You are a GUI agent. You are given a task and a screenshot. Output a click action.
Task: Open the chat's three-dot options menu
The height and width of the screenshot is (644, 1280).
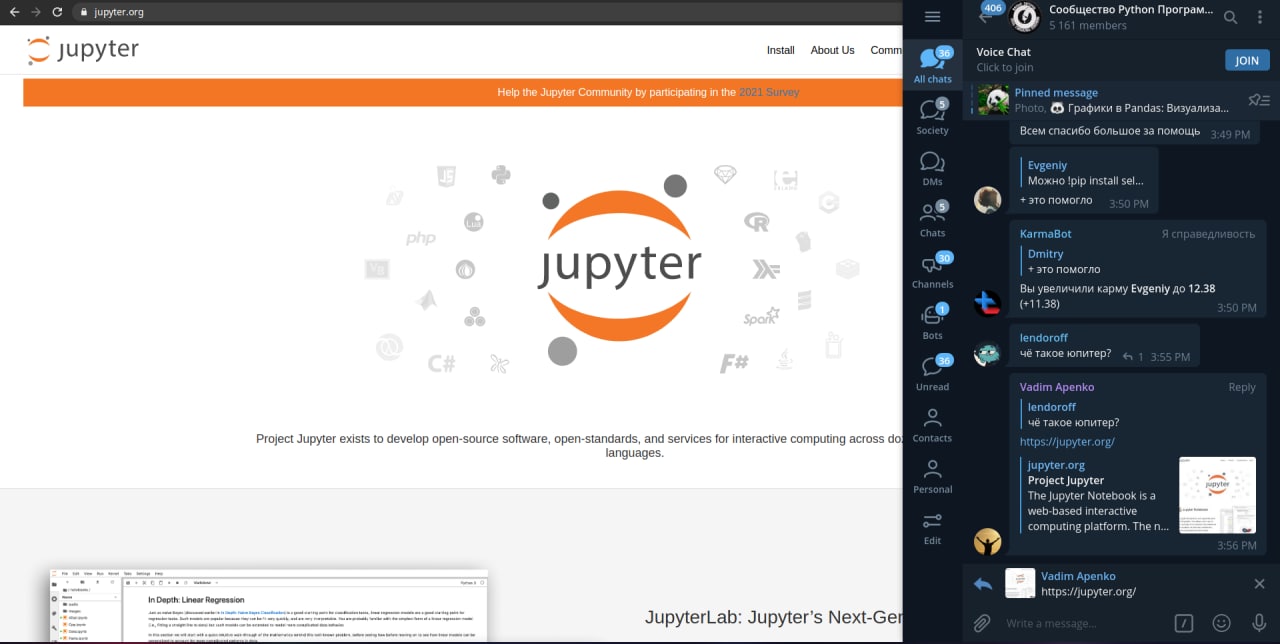(x=1259, y=17)
